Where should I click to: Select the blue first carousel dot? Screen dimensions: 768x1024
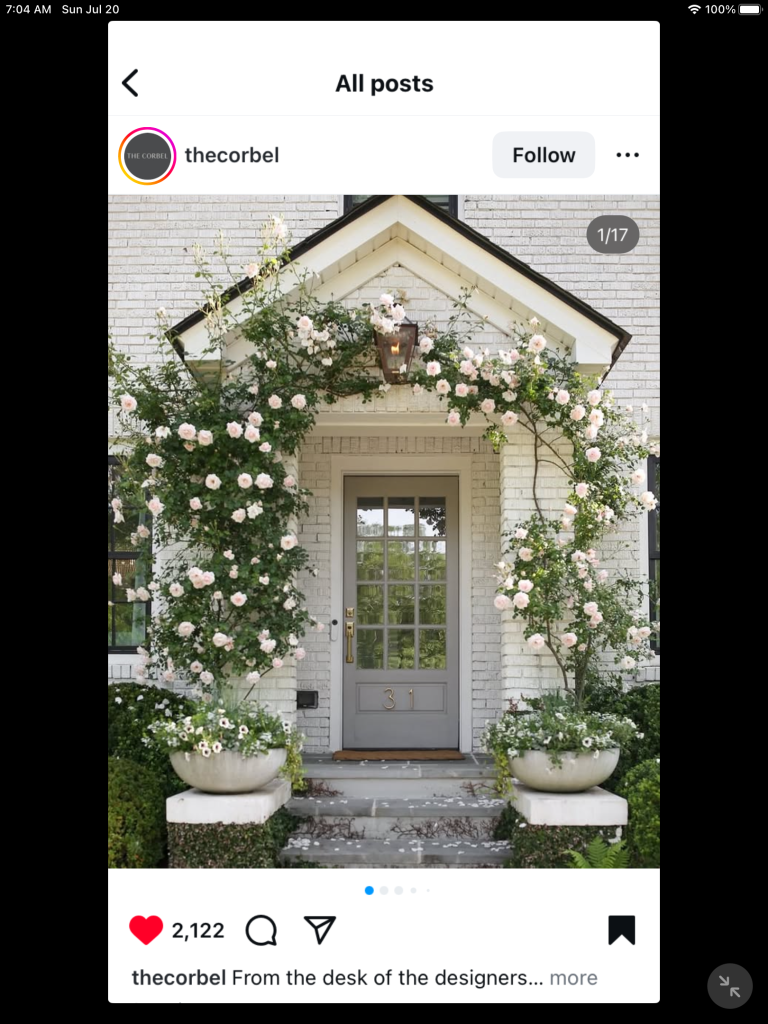pos(369,890)
